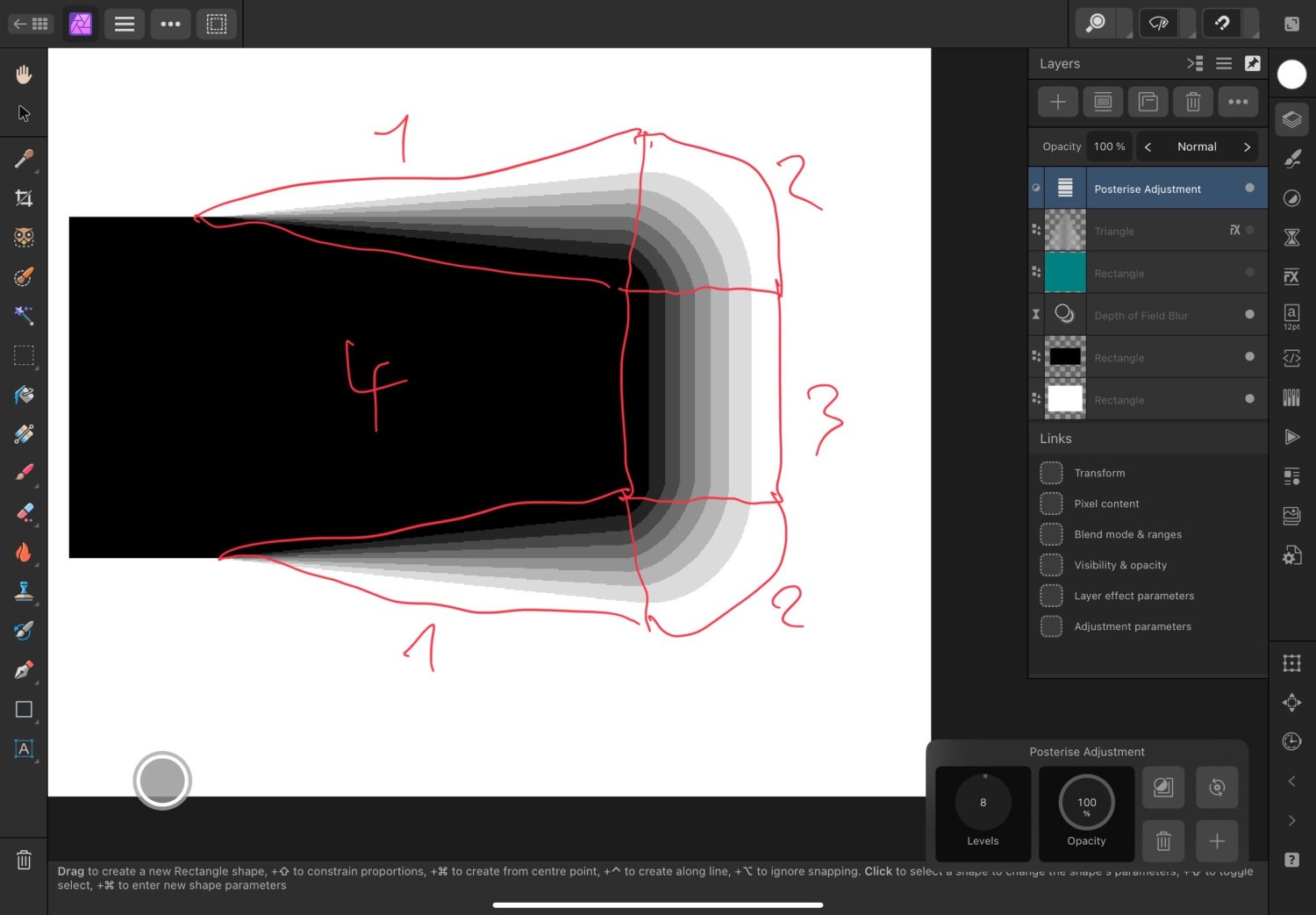This screenshot has width=1316, height=915.
Task: Open the Opacity value dropdown in Layers panel
Action: coord(1108,146)
